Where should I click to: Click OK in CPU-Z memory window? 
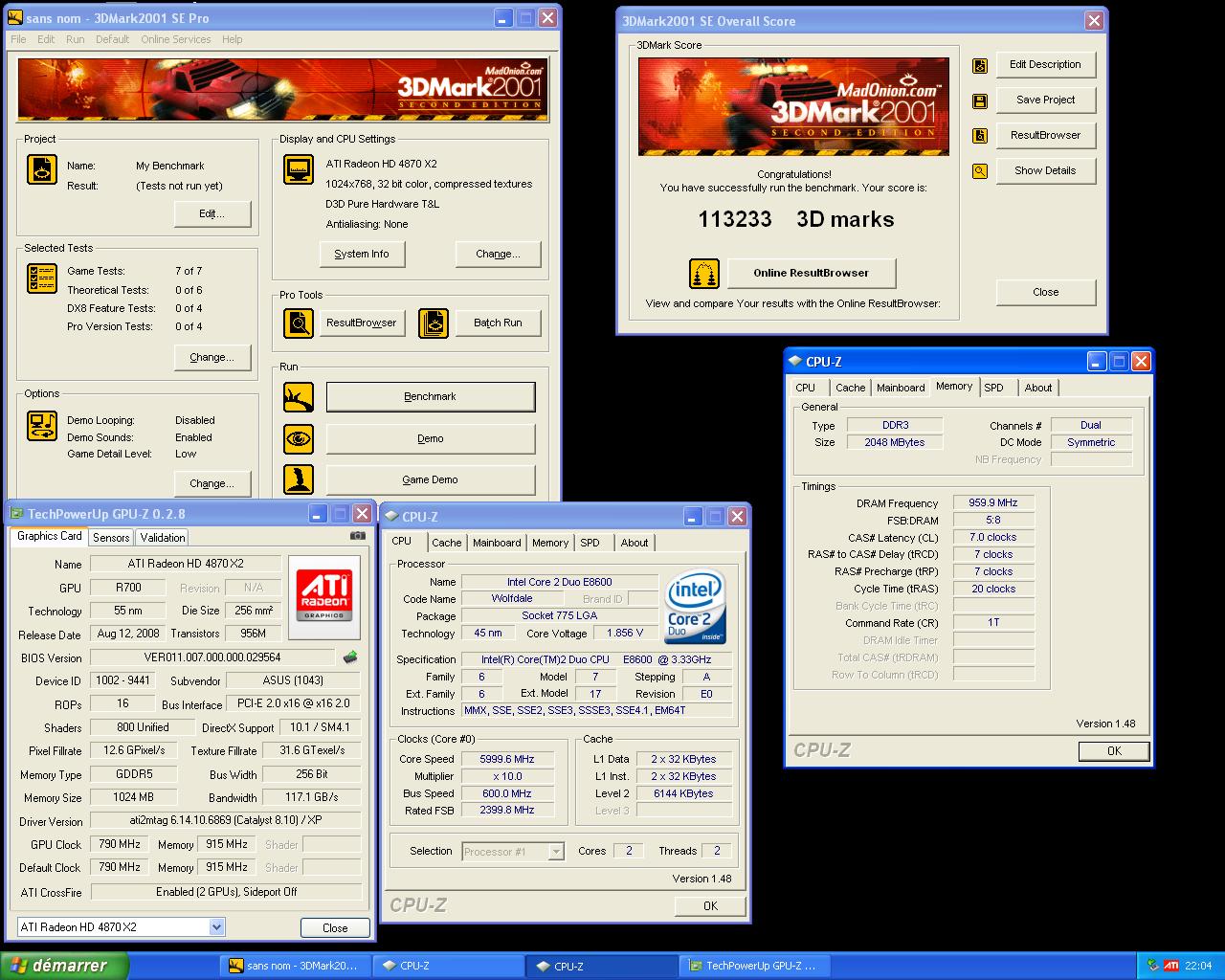point(1114,751)
